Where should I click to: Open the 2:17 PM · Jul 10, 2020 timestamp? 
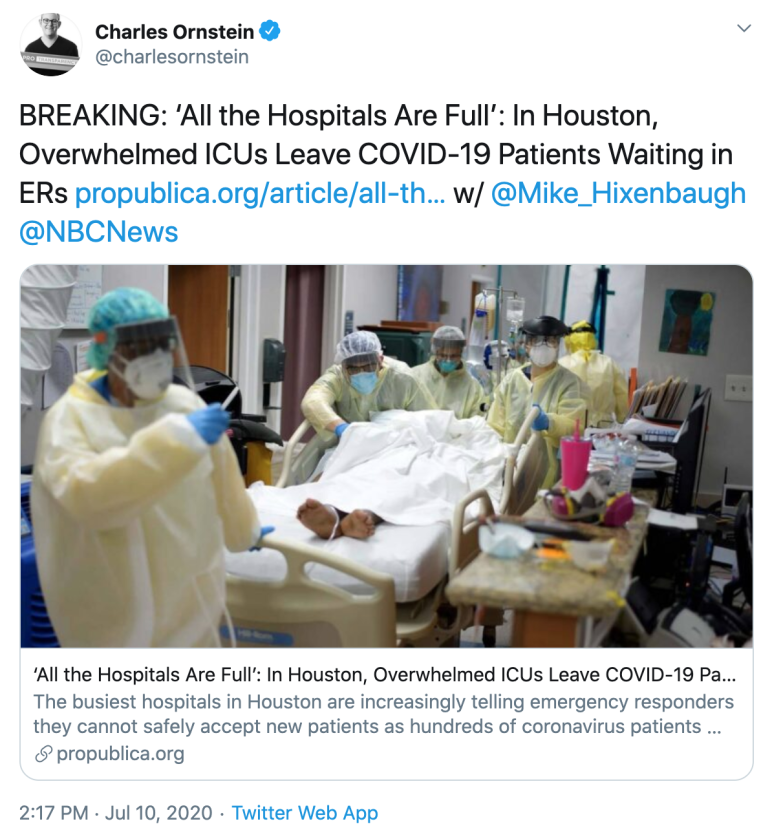116,813
